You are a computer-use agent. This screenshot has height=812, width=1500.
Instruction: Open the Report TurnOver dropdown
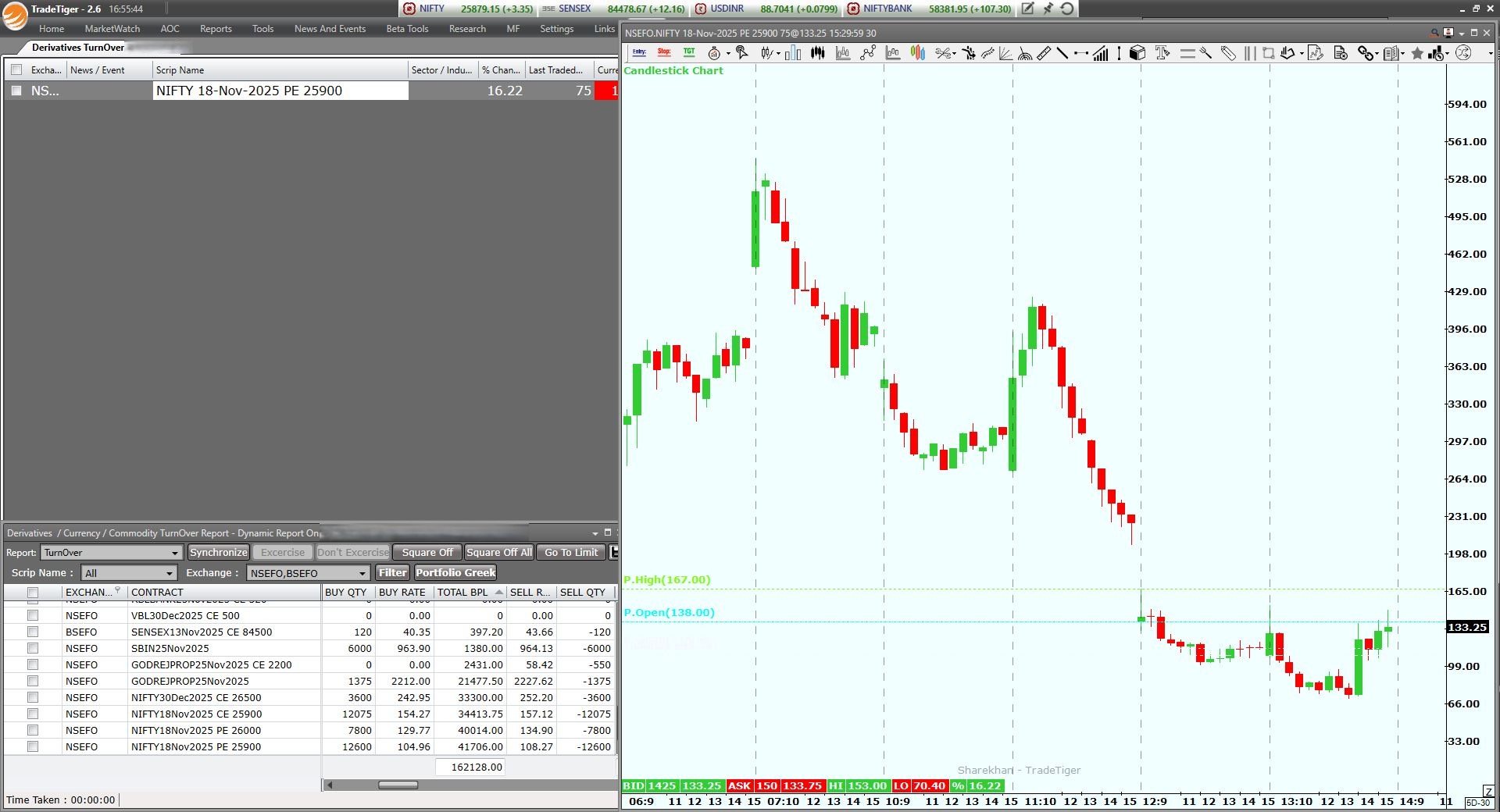click(111, 553)
